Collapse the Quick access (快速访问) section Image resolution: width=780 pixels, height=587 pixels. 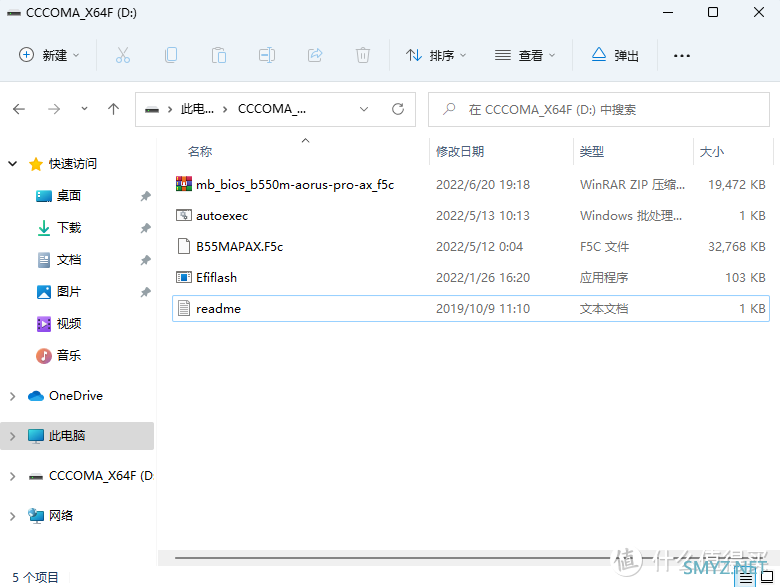click(x=13, y=163)
